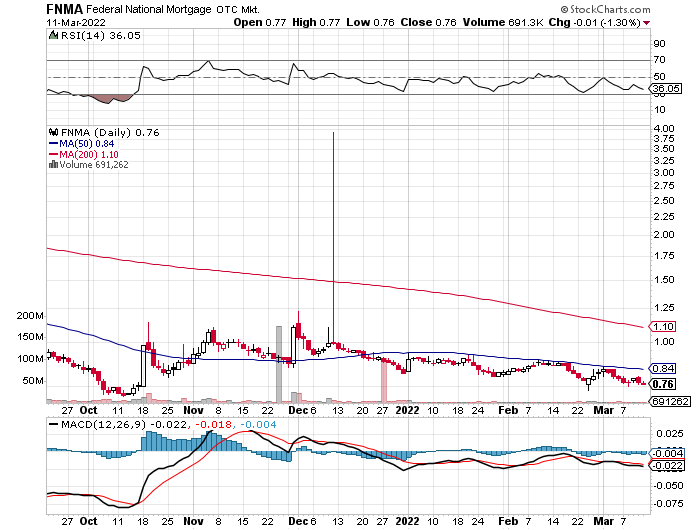This screenshot has width=700, height=530.
Task: Click the 200M volume axis label
Action: pyautogui.click(x=30, y=316)
